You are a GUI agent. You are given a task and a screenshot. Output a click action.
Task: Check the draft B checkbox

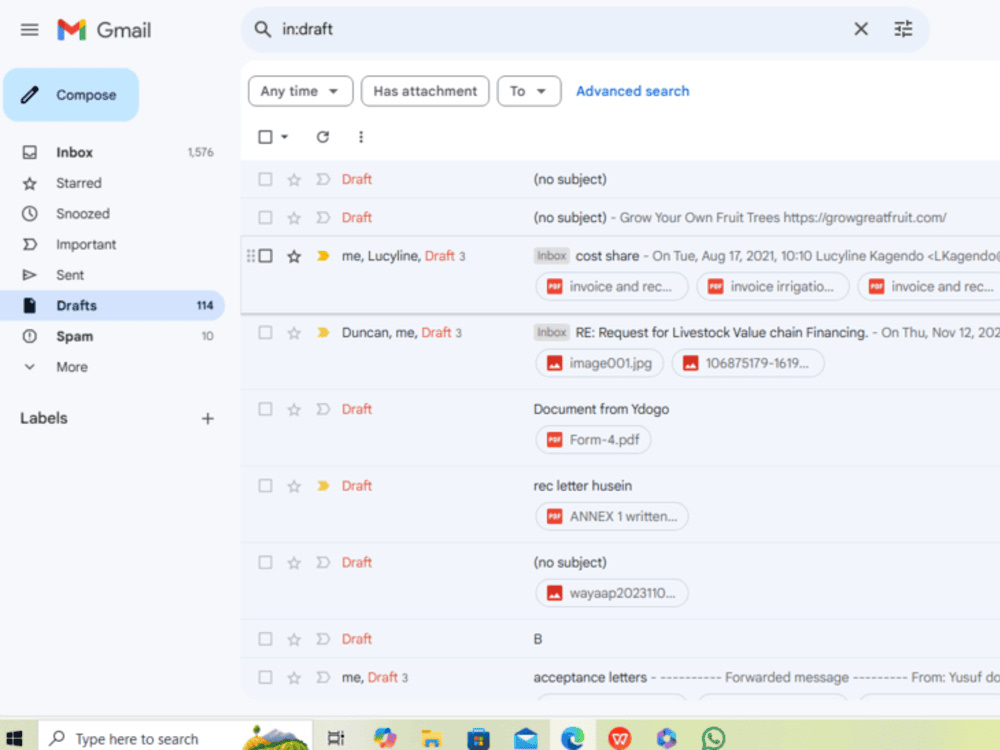coord(265,638)
